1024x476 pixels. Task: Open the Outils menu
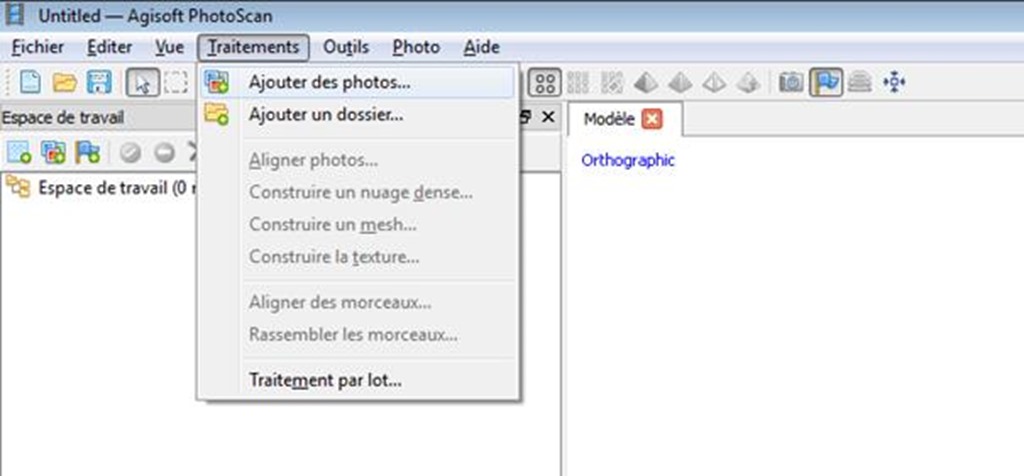[346, 47]
